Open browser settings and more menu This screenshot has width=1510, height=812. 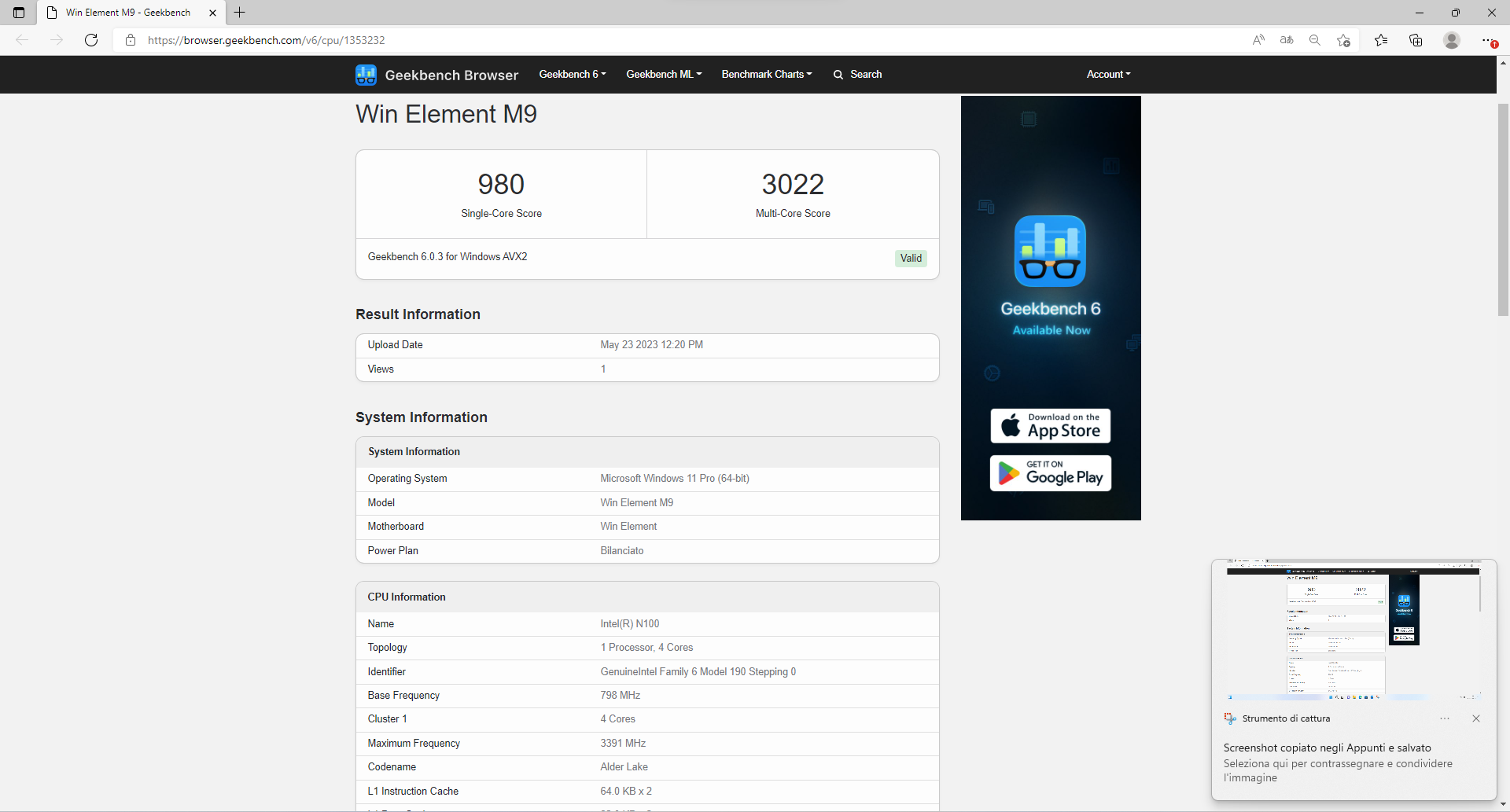click(1488, 40)
